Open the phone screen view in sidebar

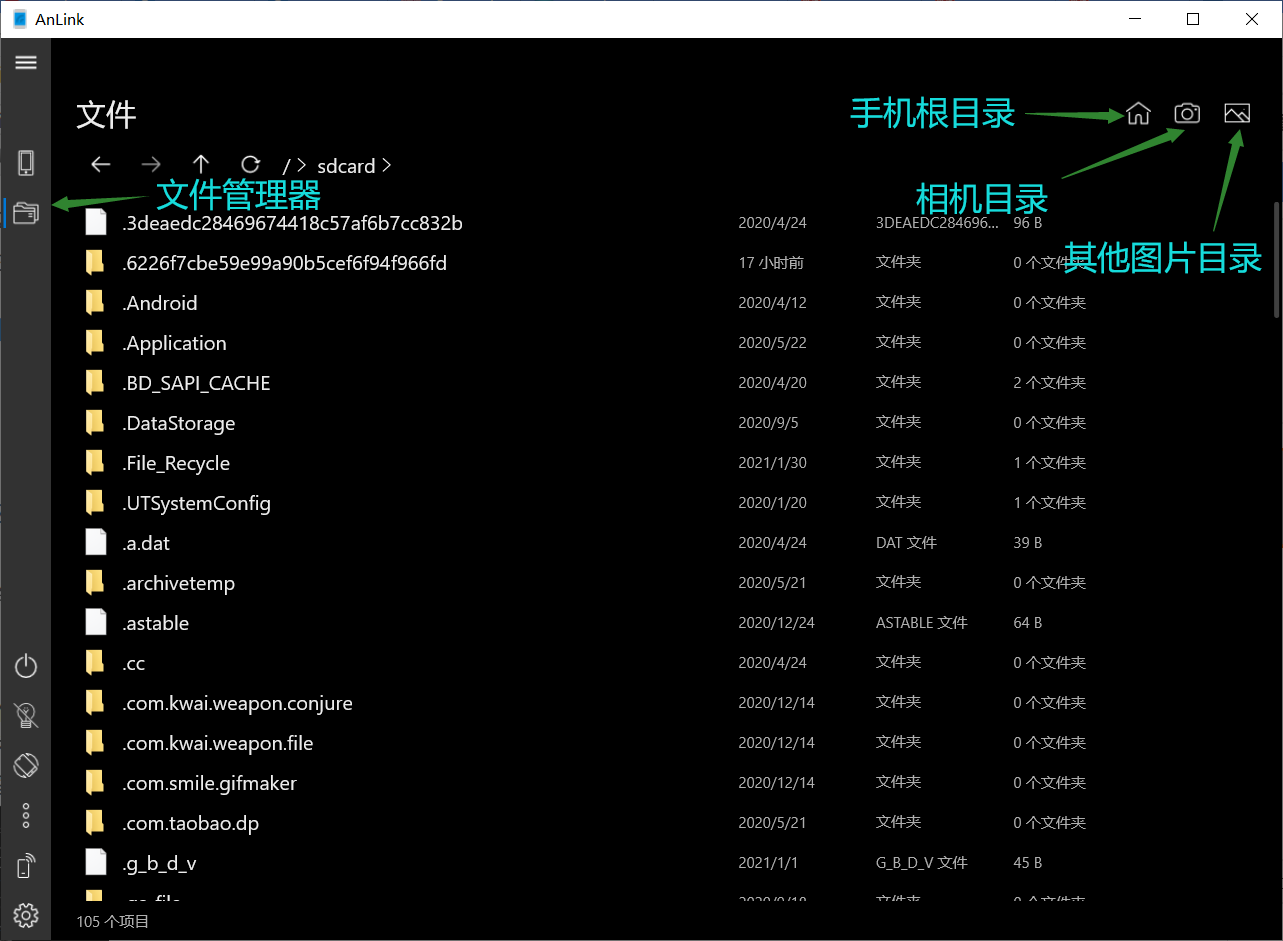[x=26, y=163]
